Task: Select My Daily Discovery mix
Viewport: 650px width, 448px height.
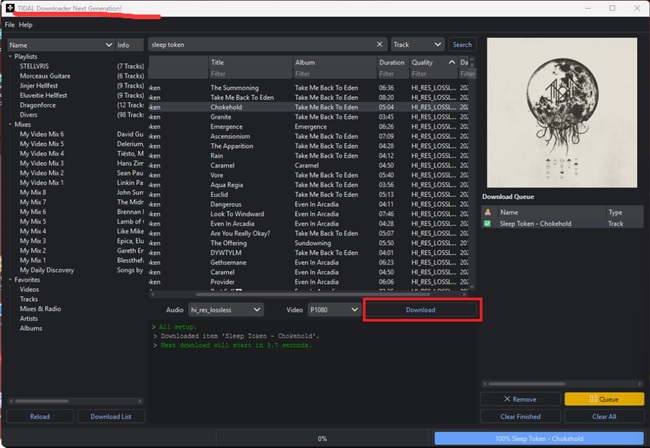Action: [x=47, y=270]
